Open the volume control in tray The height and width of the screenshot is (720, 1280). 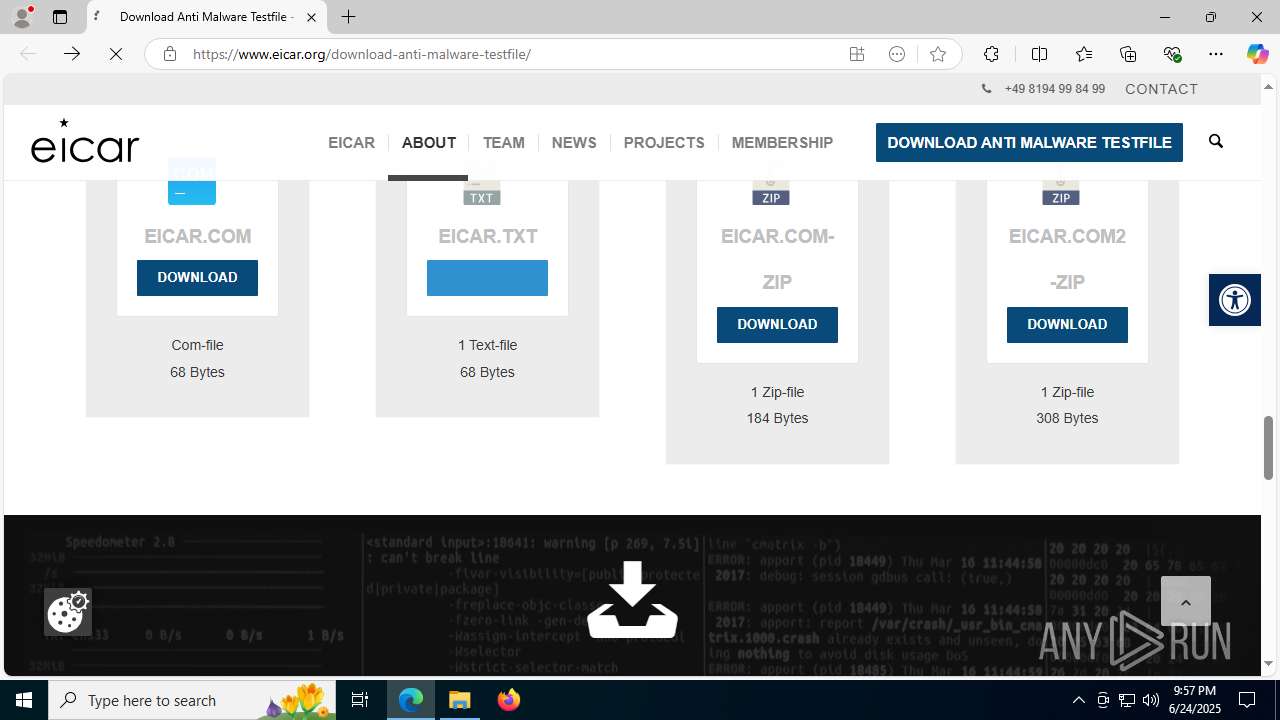(x=1150, y=700)
